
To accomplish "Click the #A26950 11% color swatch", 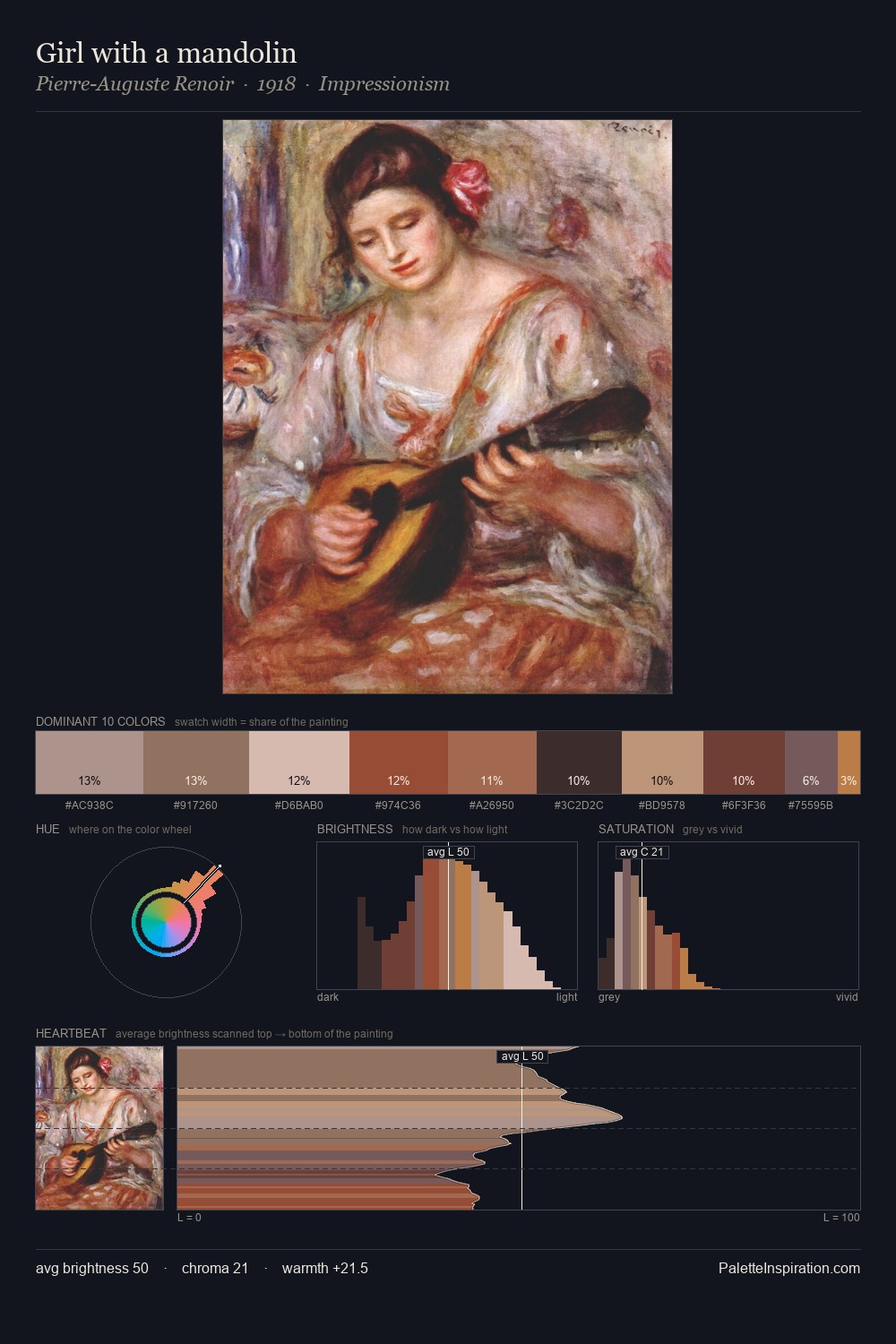I will coord(492,762).
